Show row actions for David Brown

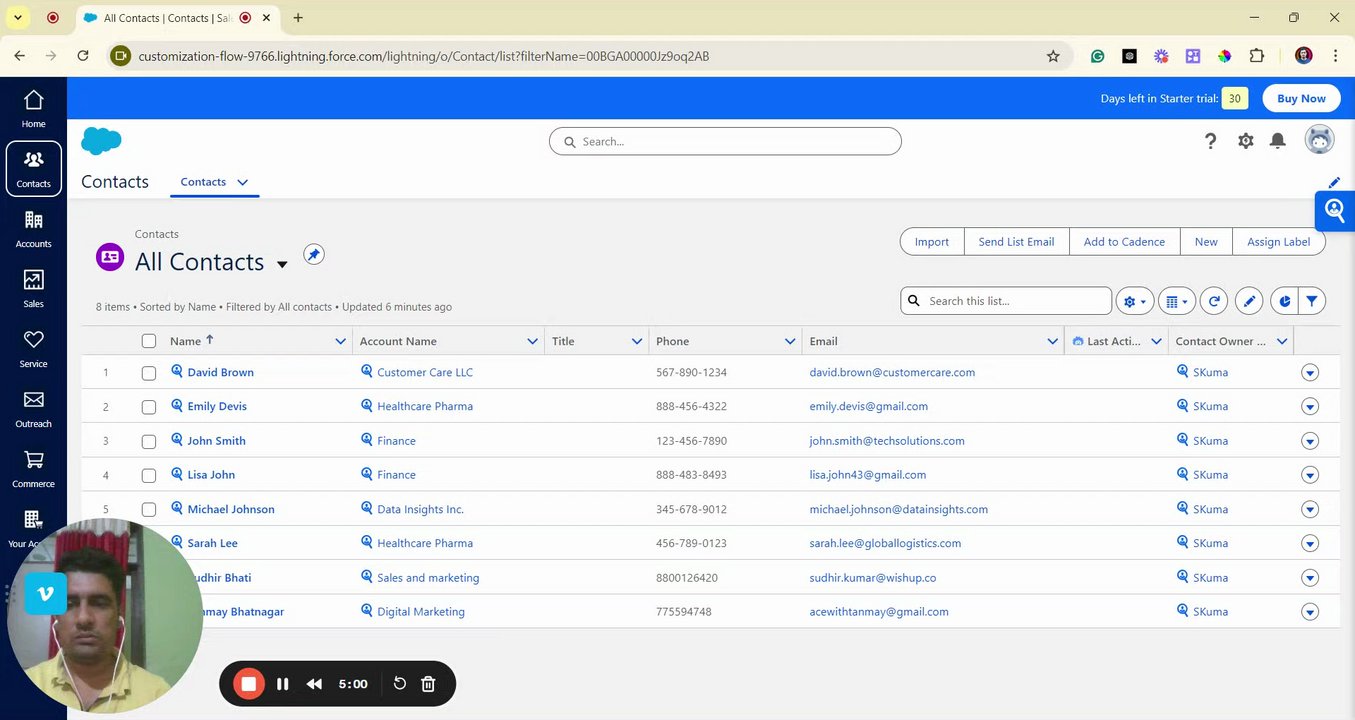pyautogui.click(x=1310, y=373)
